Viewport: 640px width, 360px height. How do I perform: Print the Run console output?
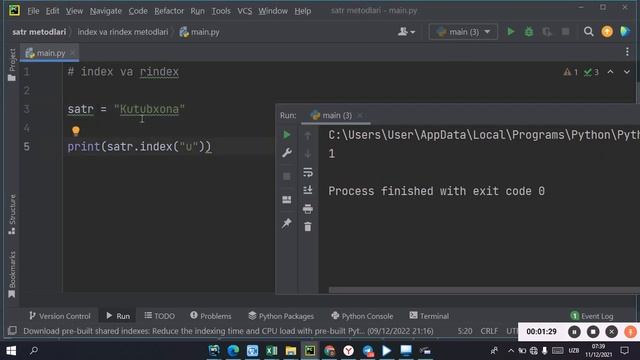[x=308, y=209]
